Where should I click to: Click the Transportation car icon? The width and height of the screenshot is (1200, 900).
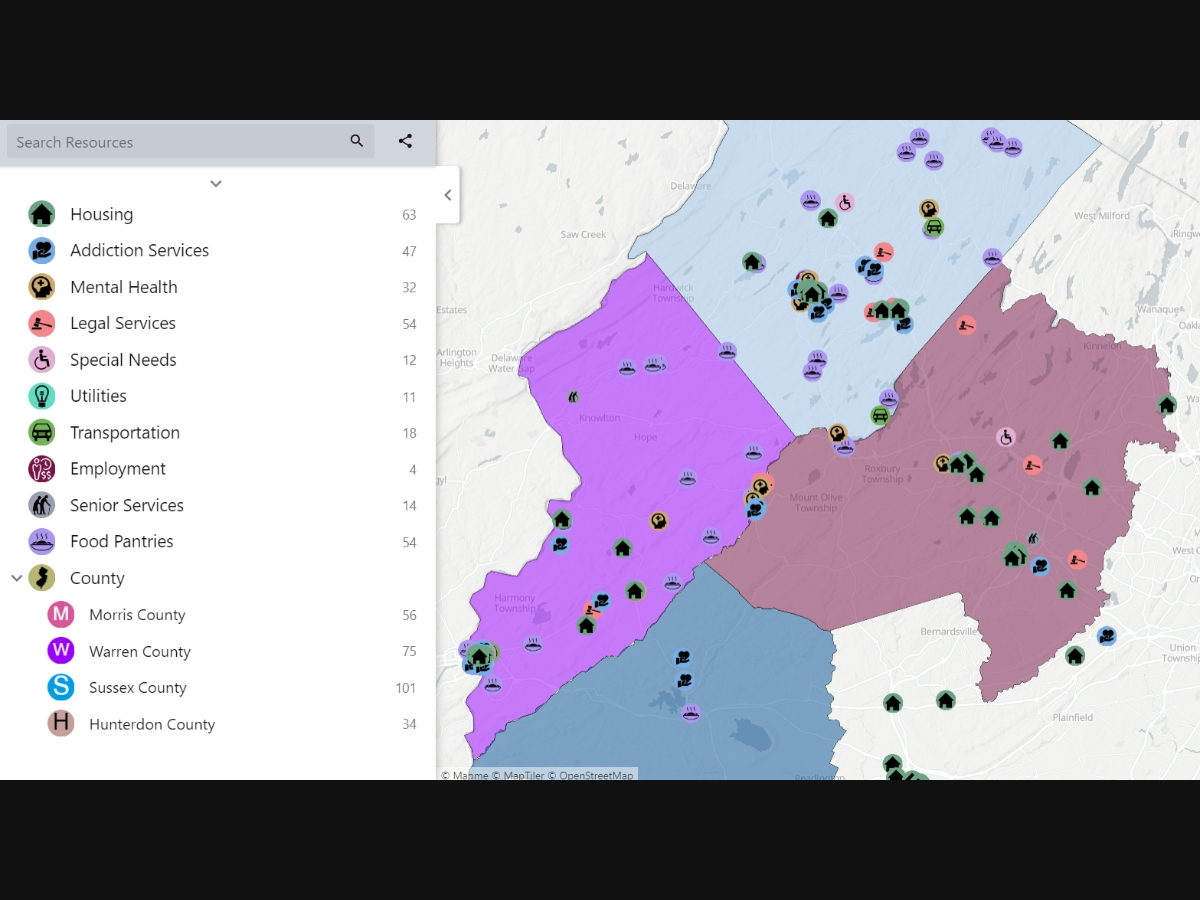click(41, 433)
